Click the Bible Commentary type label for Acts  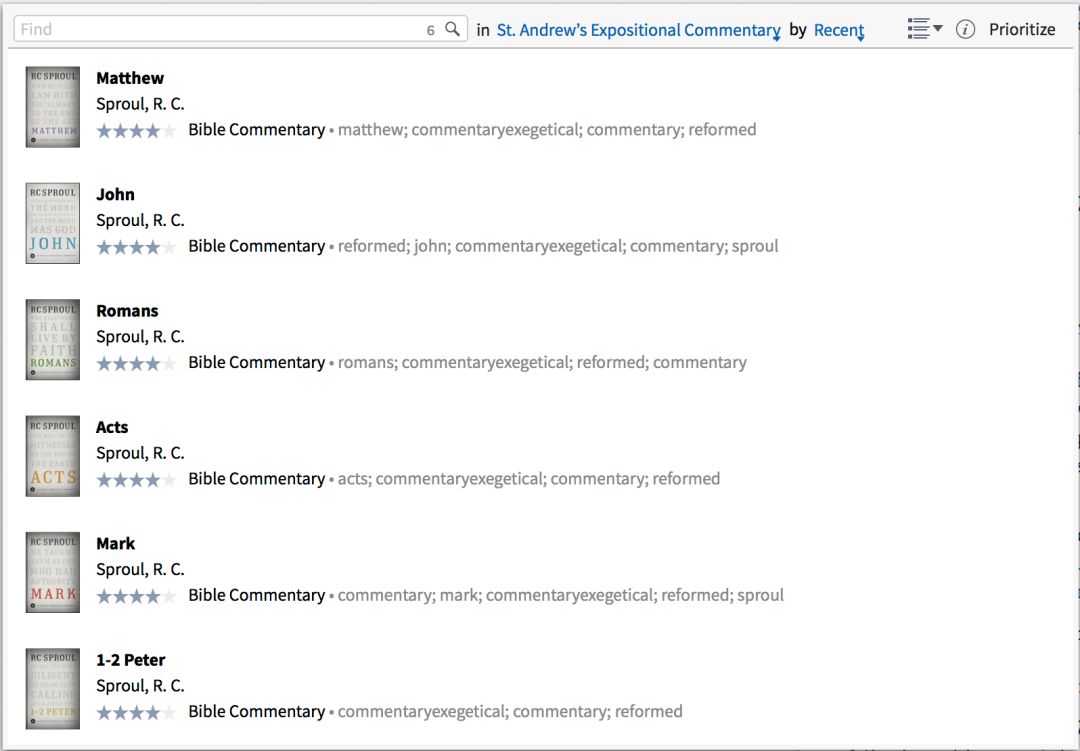[257, 479]
